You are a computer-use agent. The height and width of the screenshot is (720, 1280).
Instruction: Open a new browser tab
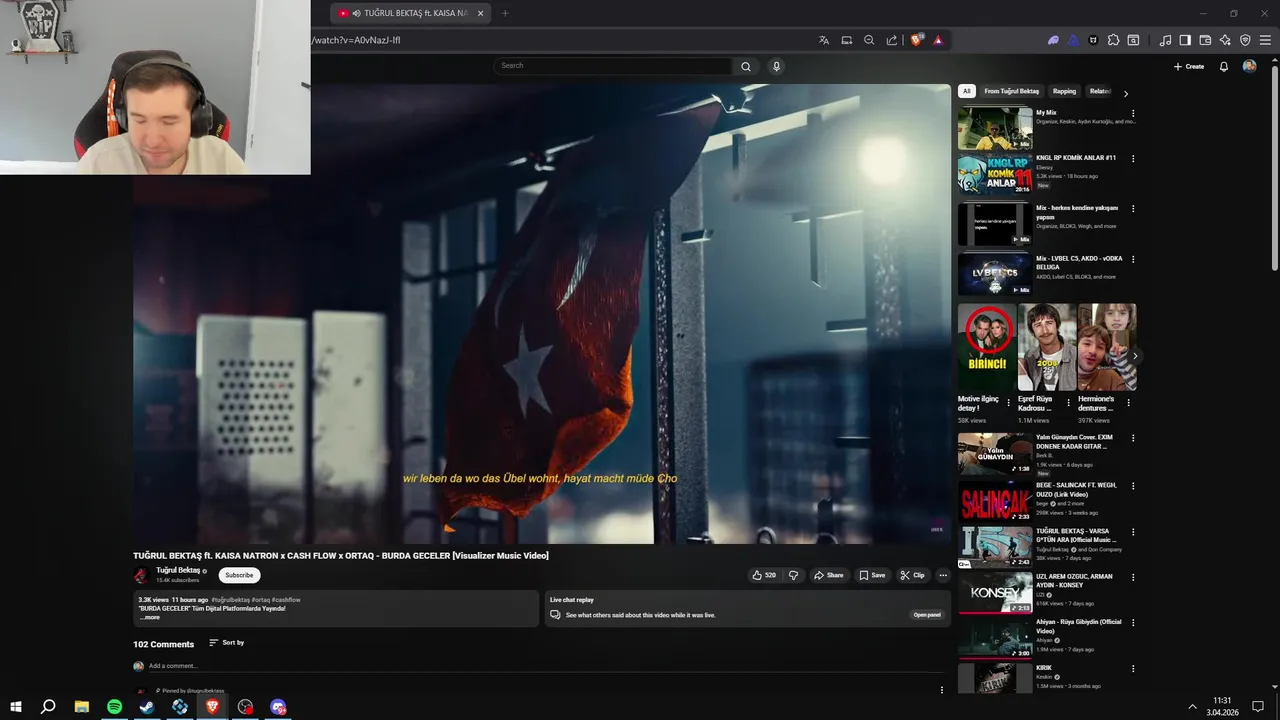click(505, 13)
